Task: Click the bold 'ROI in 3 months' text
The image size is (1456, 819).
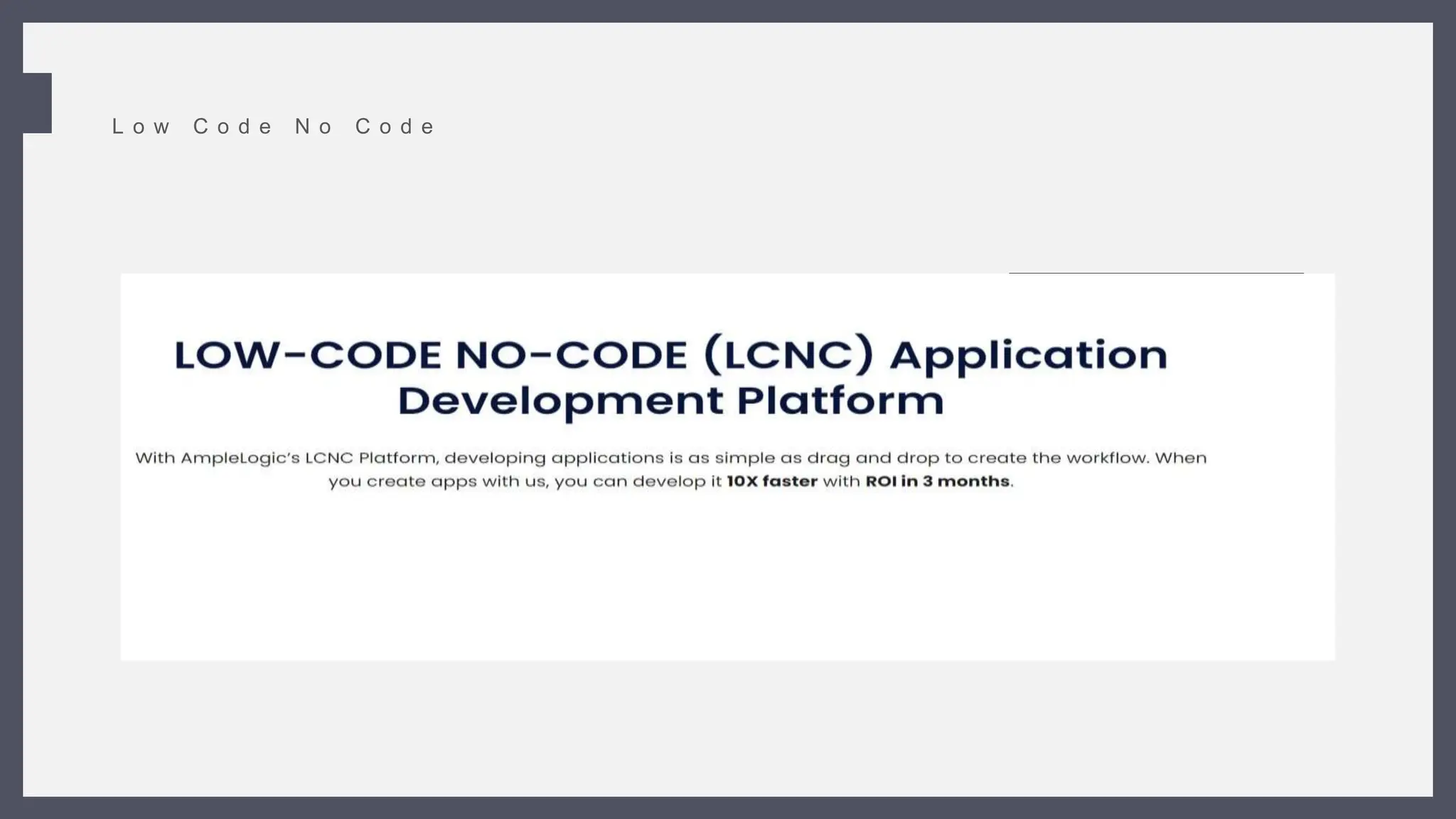Action: (x=937, y=481)
